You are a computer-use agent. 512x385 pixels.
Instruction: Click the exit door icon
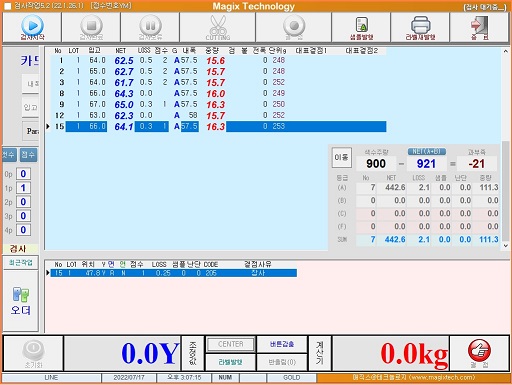pyautogui.click(x=479, y=25)
